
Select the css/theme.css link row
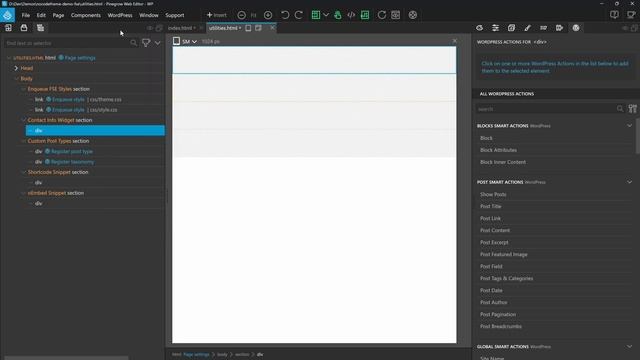point(95,100)
